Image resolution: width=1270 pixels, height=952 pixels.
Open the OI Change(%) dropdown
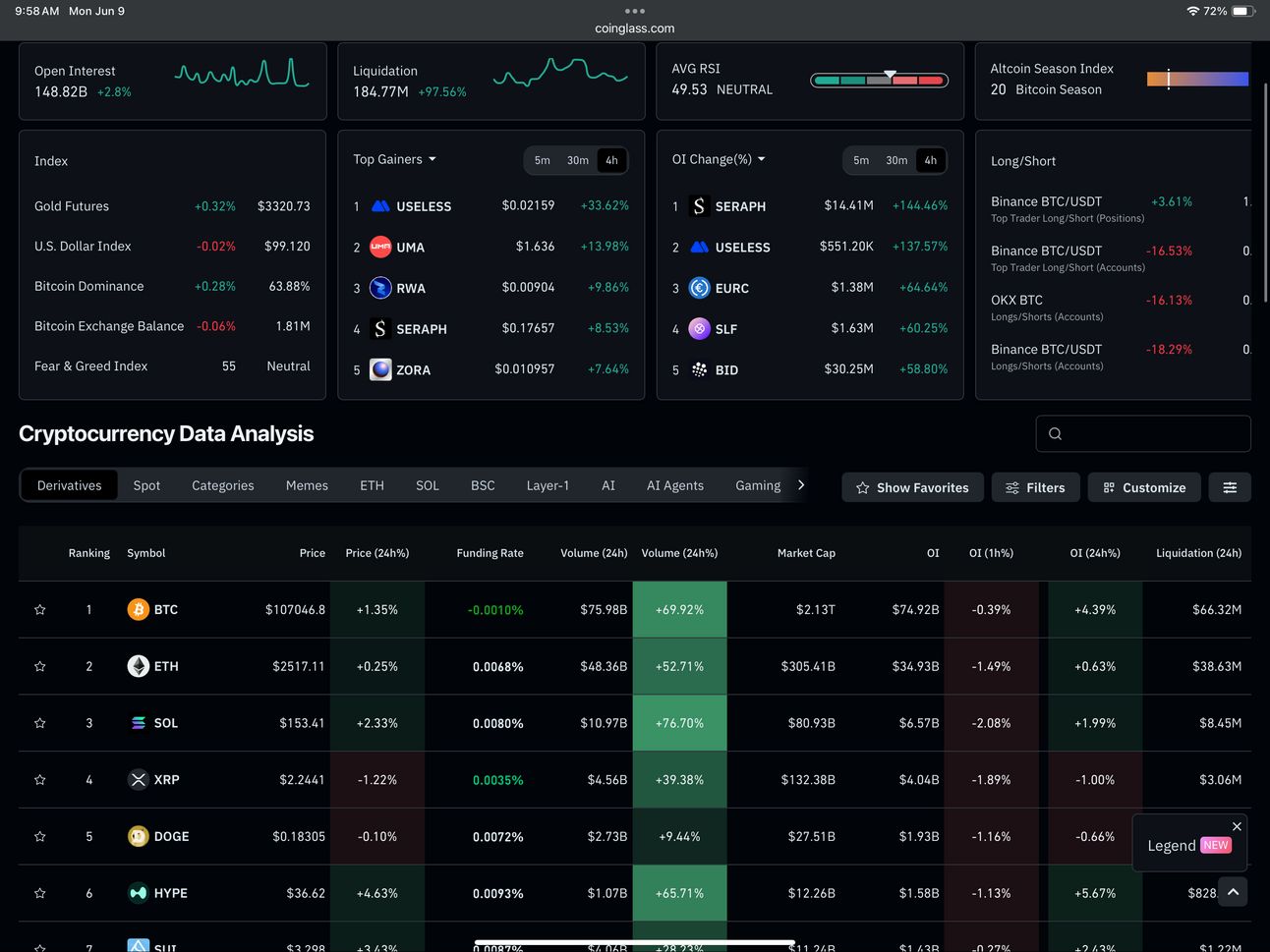[719, 159]
